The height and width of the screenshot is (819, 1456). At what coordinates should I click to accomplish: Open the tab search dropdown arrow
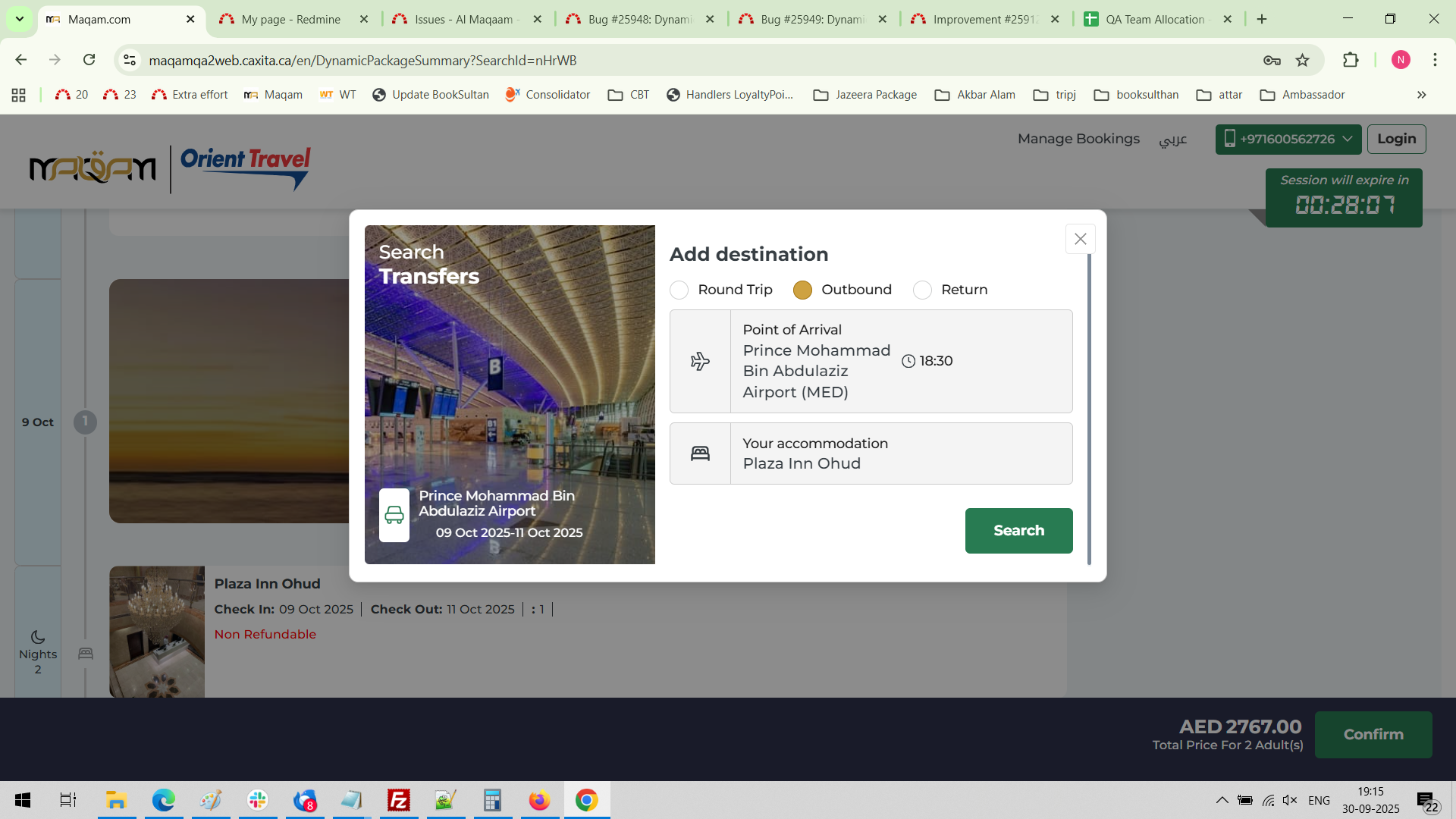(x=19, y=19)
